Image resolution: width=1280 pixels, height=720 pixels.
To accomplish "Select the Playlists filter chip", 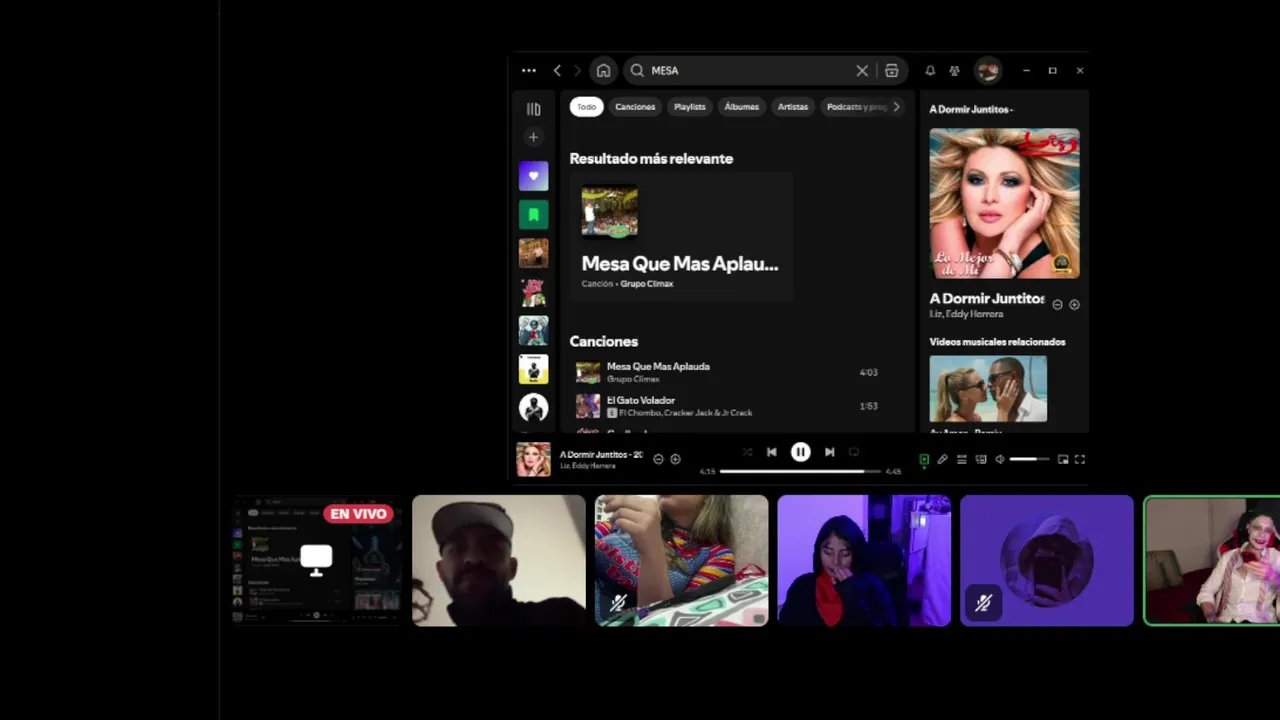I will click(x=689, y=107).
